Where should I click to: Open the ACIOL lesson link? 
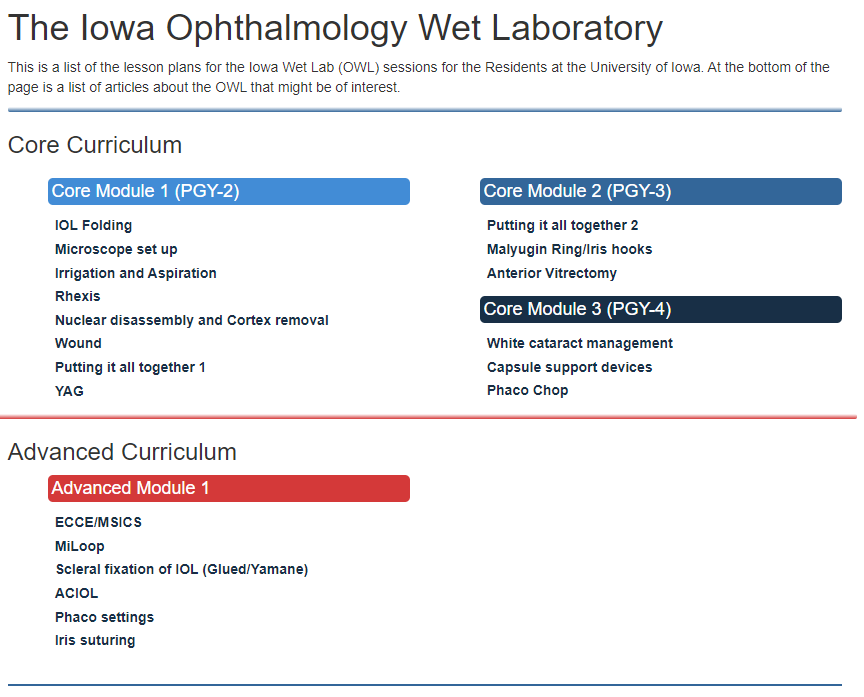click(x=76, y=594)
